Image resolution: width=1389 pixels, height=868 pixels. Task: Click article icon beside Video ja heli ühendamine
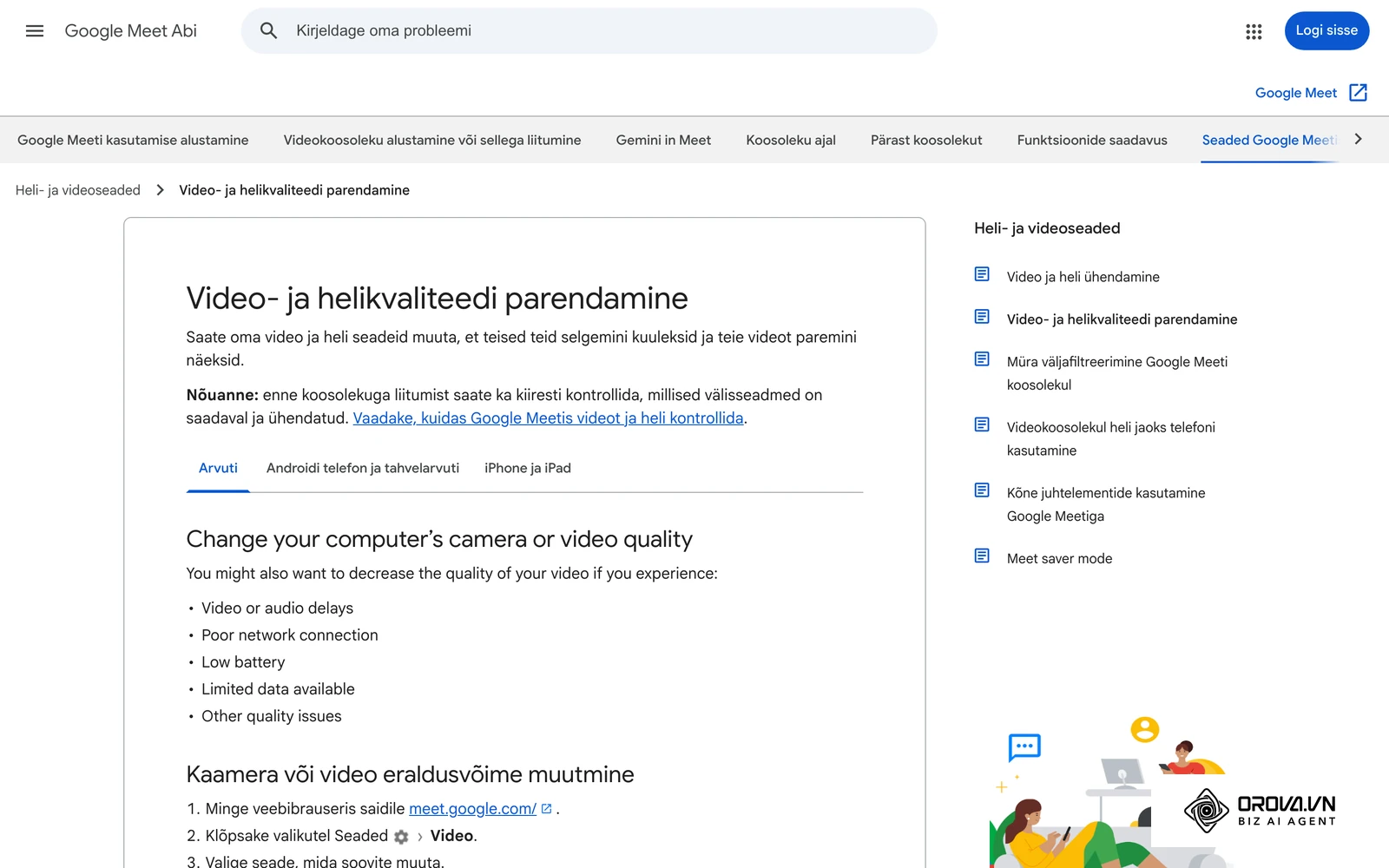(x=982, y=274)
